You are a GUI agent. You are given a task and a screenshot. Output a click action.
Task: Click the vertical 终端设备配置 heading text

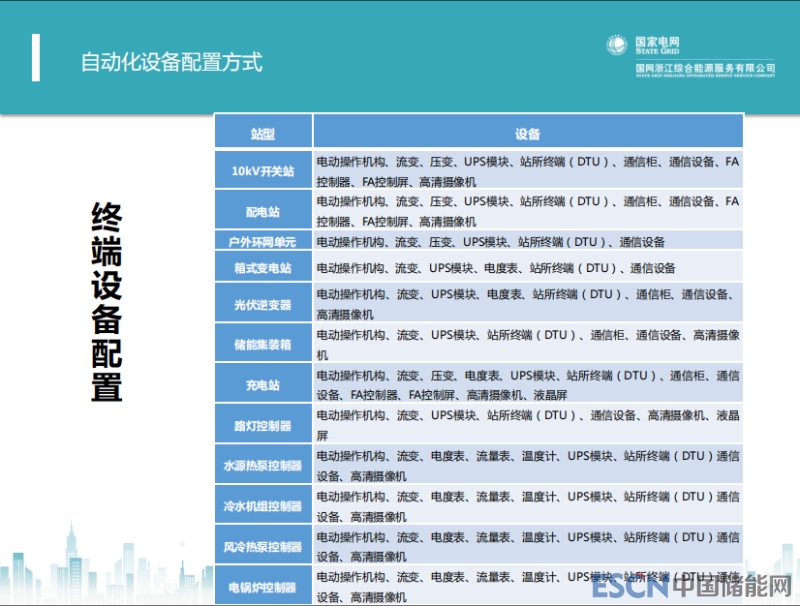point(106,302)
